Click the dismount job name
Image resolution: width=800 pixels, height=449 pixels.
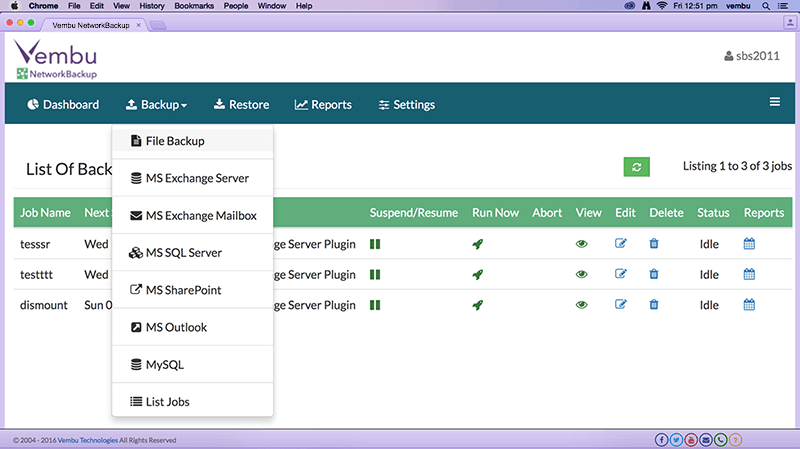(x=43, y=305)
